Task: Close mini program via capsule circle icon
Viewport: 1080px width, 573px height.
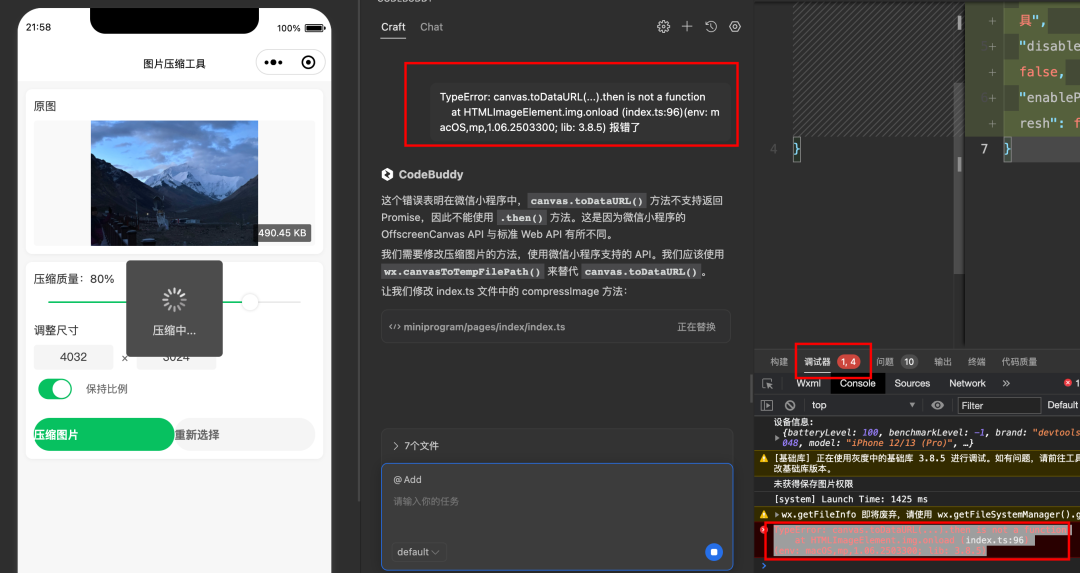Action: pos(309,63)
